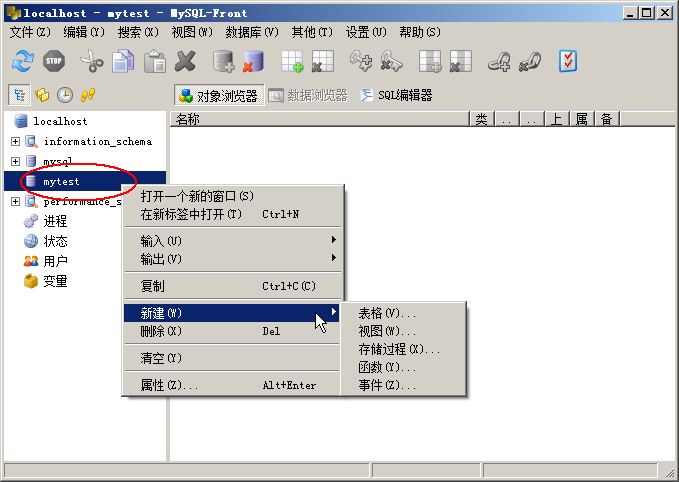Click the 备 column header

point(607,119)
